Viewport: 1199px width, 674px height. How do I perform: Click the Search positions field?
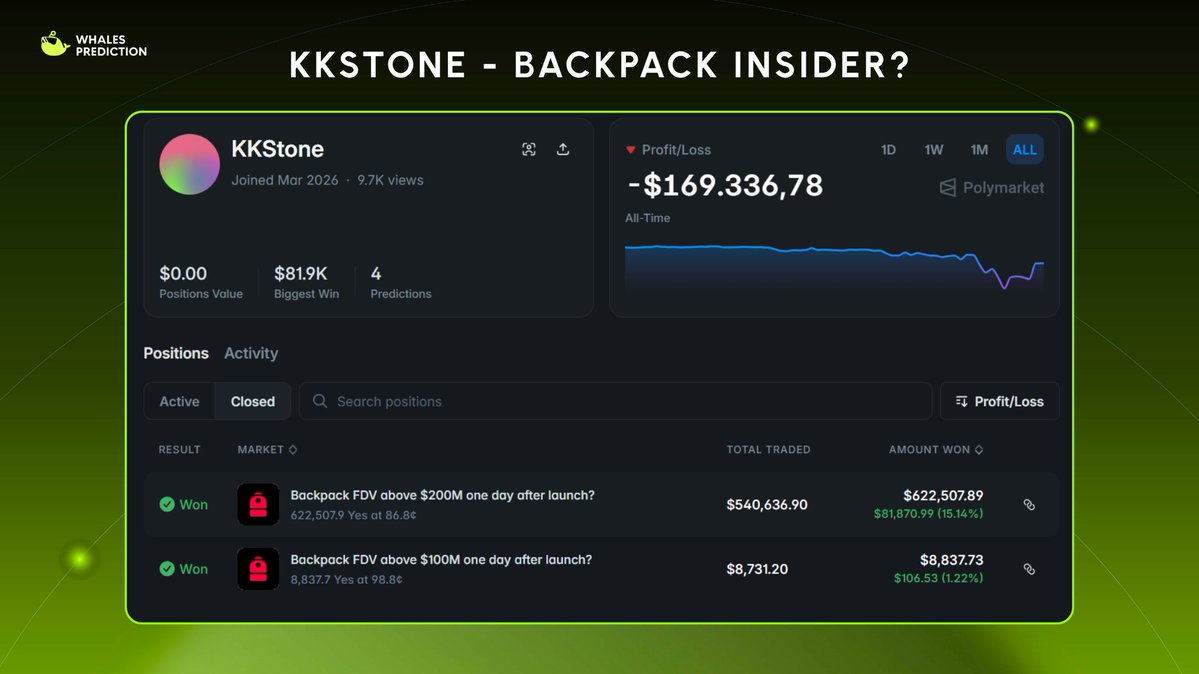click(615, 402)
